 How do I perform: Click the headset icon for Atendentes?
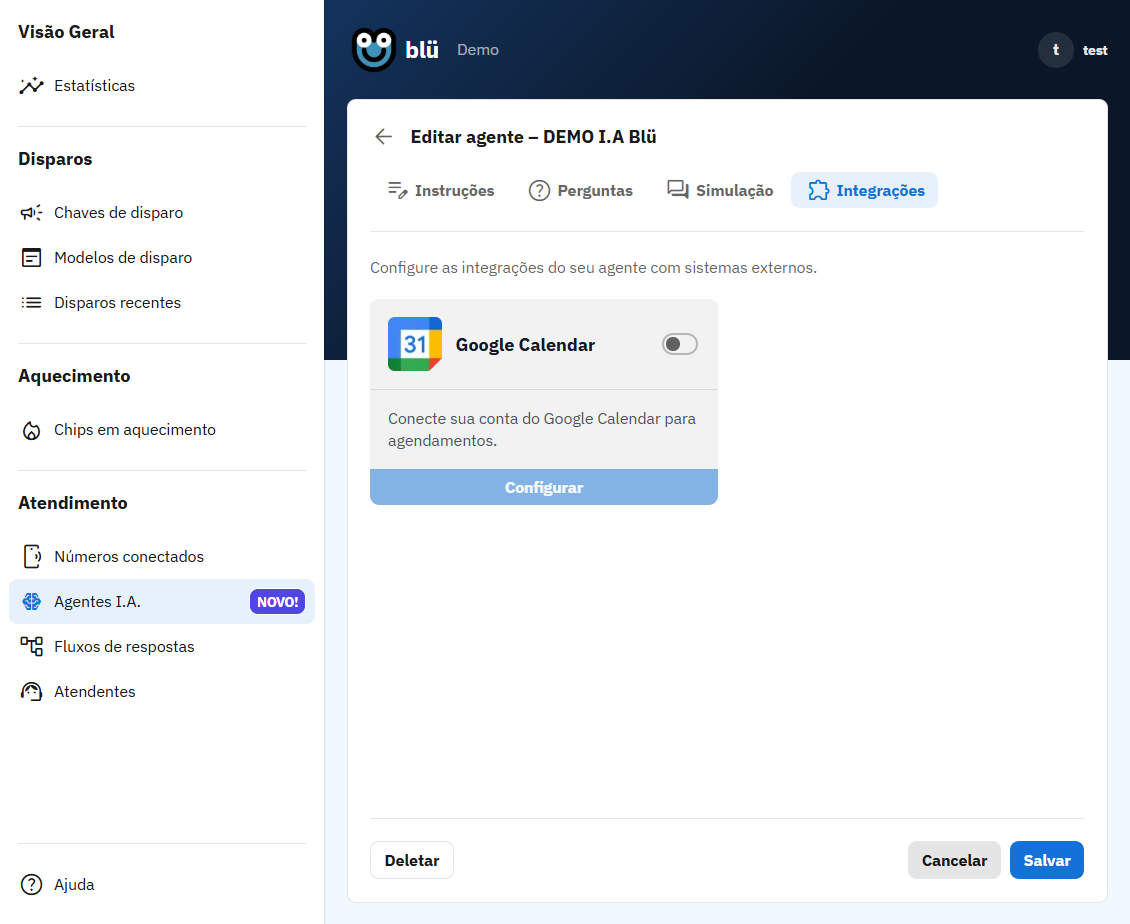tap(31, 692)
